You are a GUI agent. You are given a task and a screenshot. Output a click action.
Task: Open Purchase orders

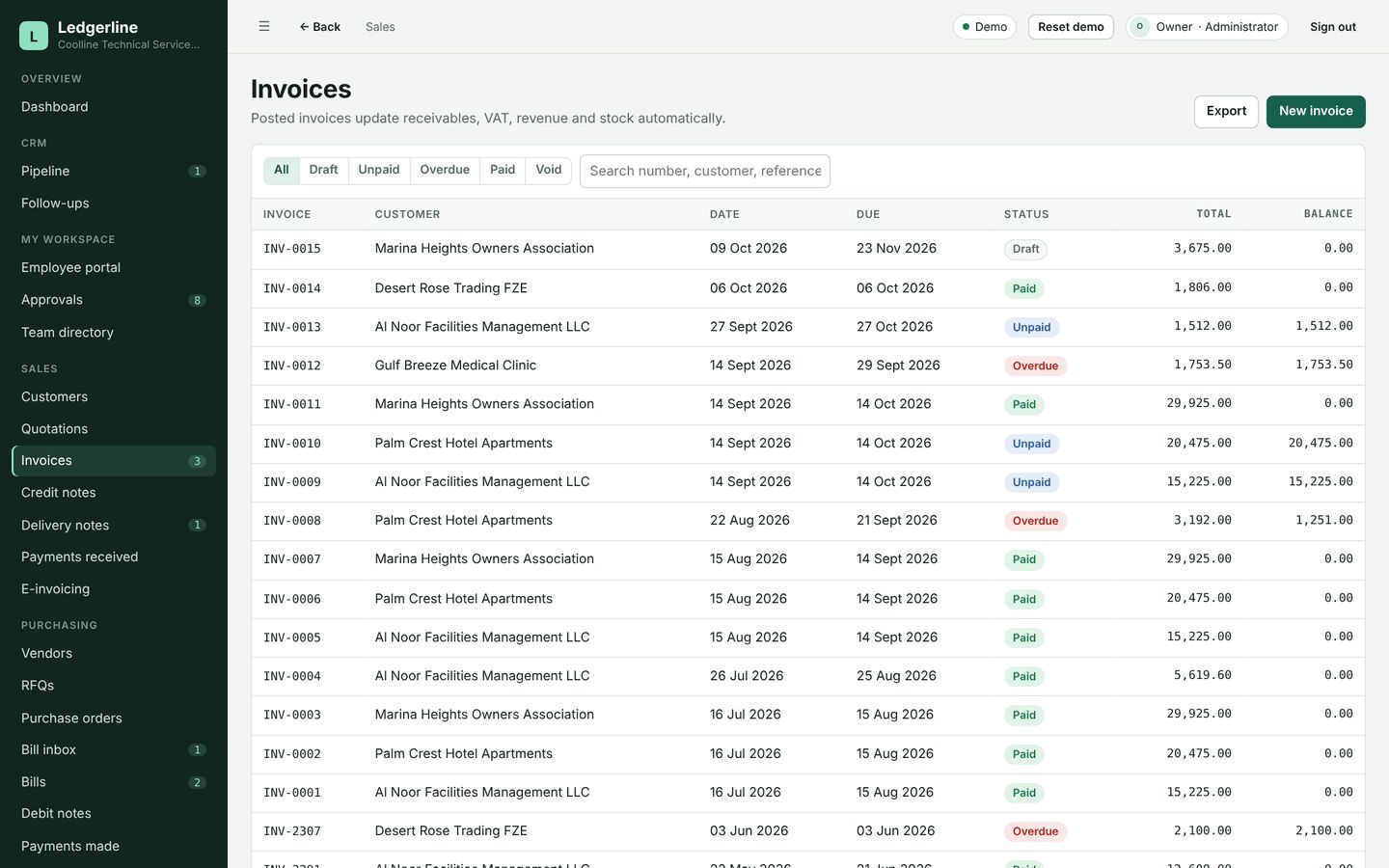coord(114,719)
